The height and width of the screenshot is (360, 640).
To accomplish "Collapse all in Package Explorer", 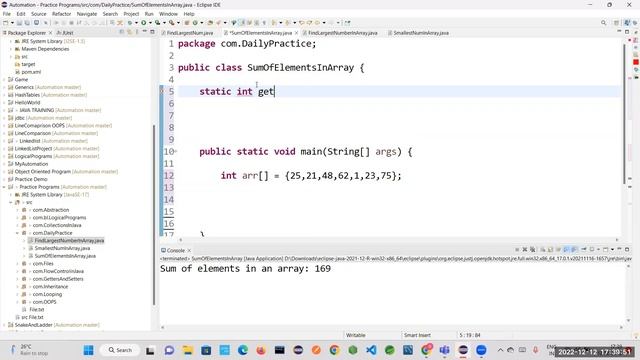I will click(121, 32).
